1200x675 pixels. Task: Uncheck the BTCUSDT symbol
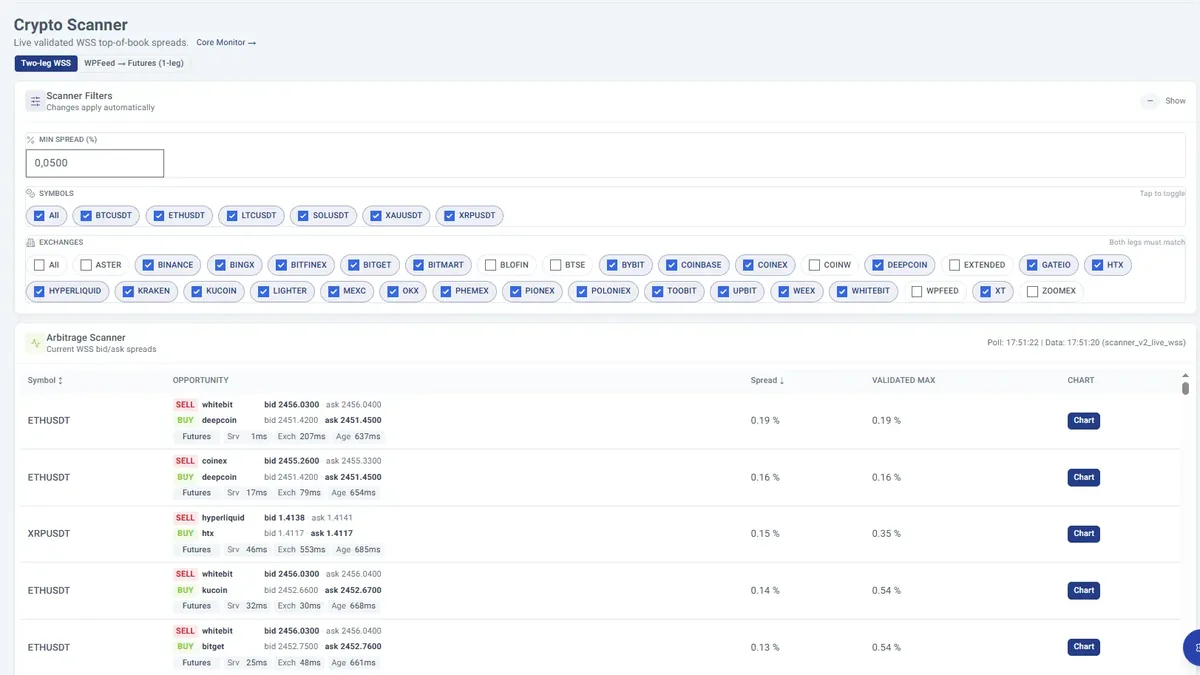point(86,215)
